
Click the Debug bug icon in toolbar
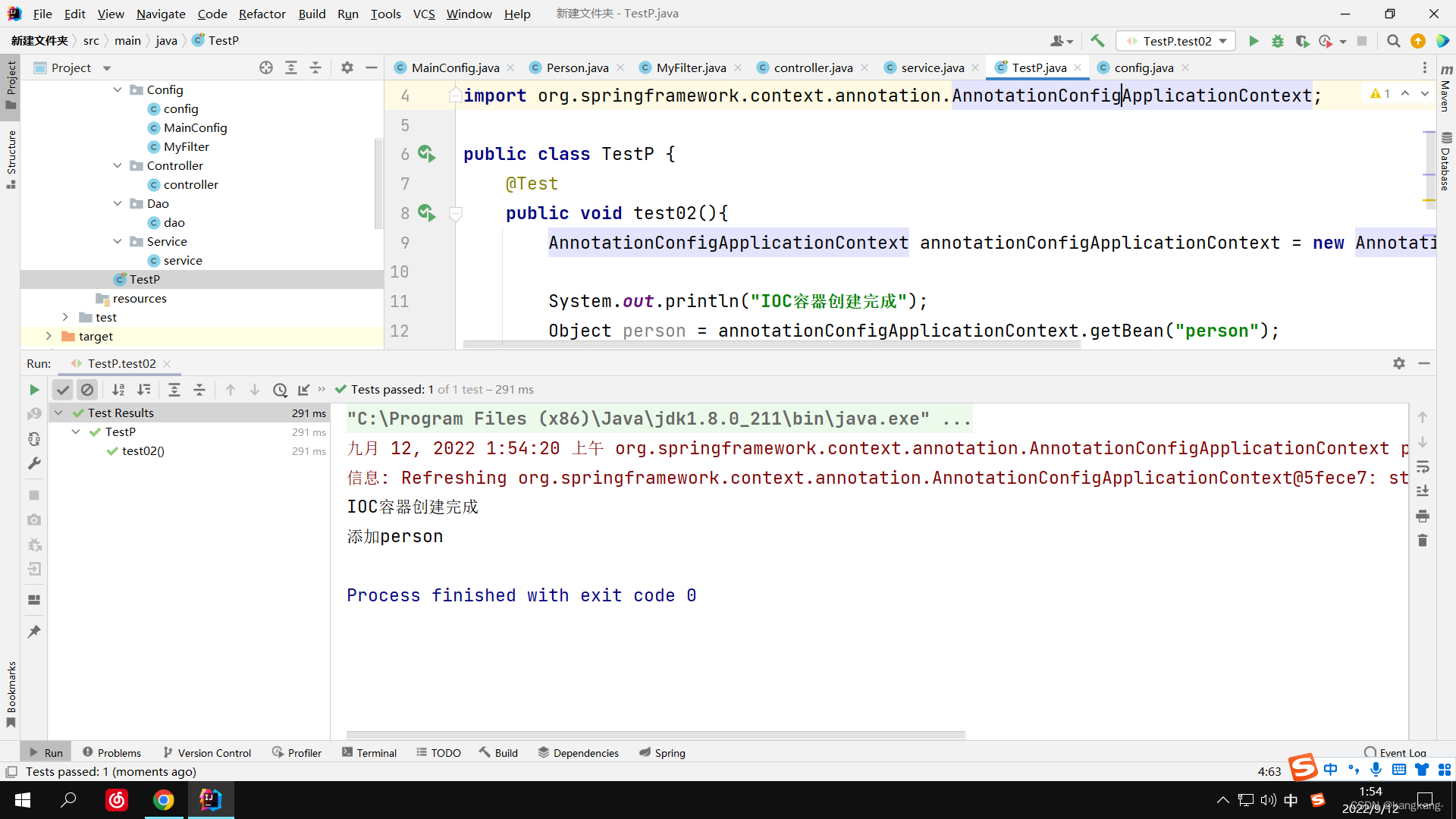[x=1278, y=41]
